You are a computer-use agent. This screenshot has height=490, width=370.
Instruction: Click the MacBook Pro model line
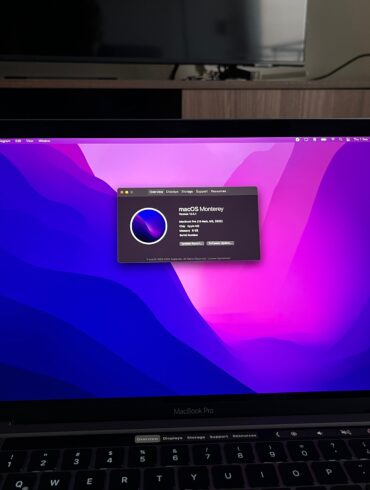[x=201, y=221]
